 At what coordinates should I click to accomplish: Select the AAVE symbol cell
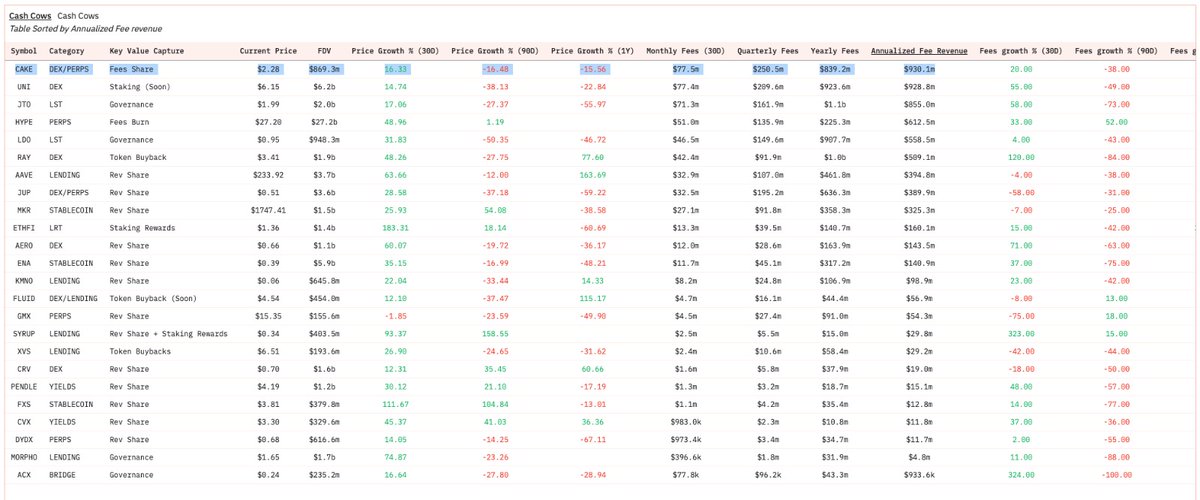25,175
